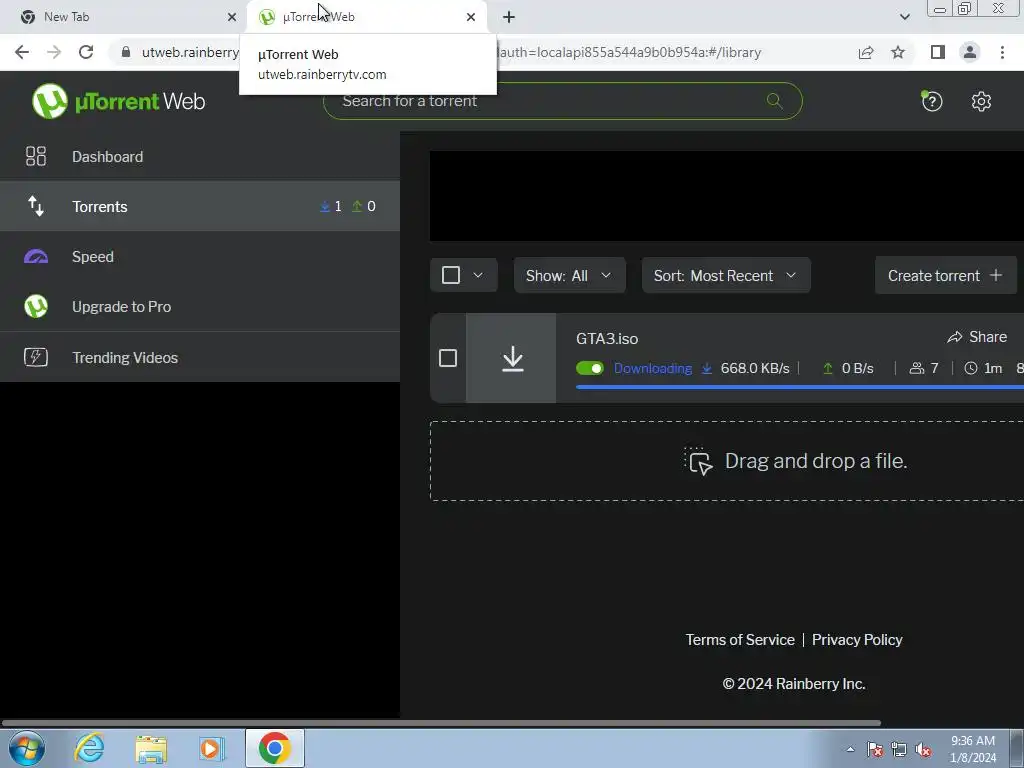Show hidden tray icons arrow
The image size is (1024, 768).
click(850, 749)
